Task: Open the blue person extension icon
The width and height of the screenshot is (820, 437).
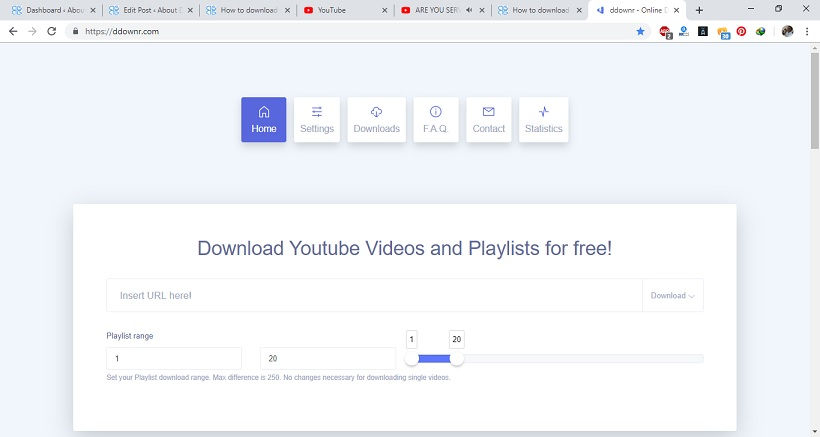Action: (x=684, y=31)
